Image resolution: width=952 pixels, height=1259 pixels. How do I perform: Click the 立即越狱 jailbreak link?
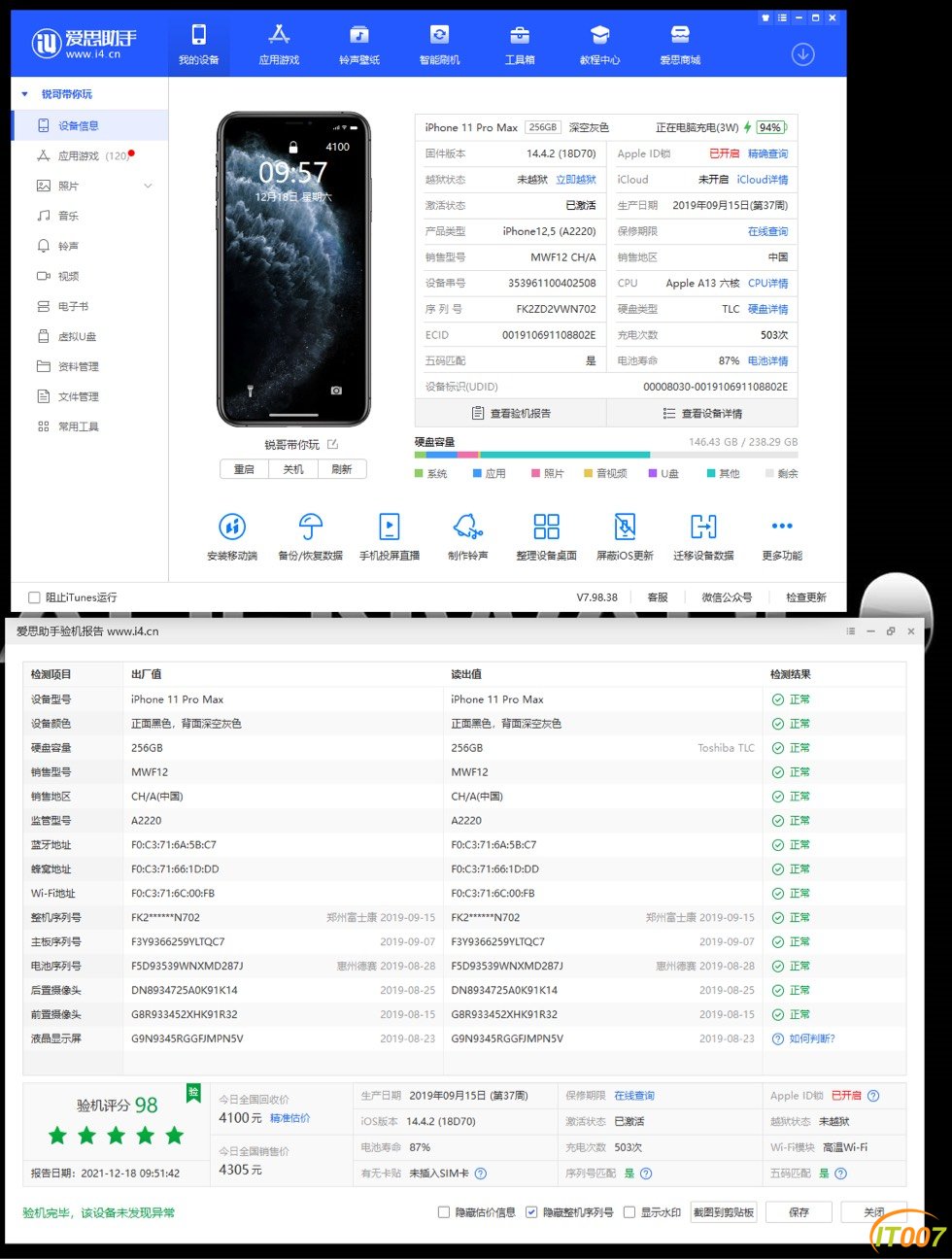point(576,180)
